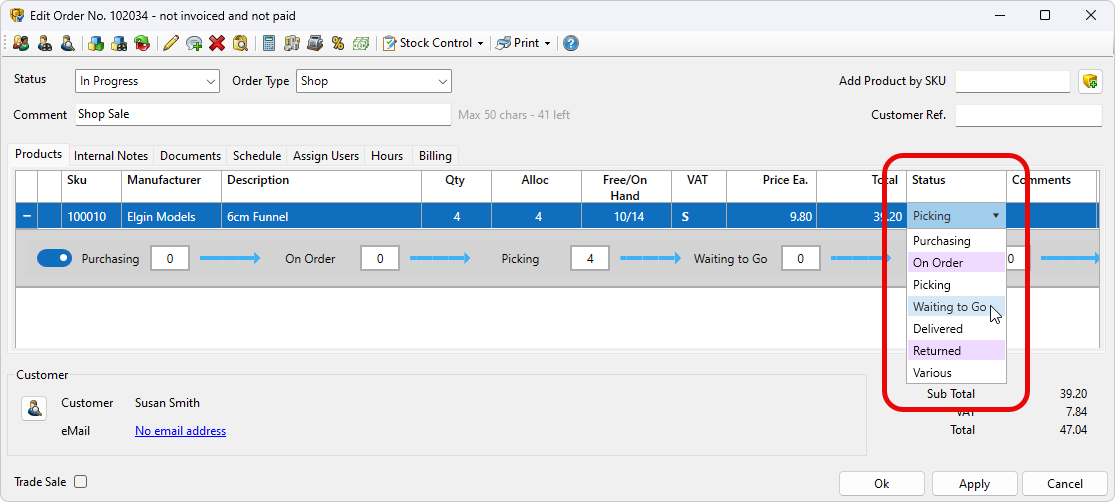The width and height of the screenshot is (1115, 502).
Task: Click the add comment speech bubble icon
Action: (x=194, y=43)
